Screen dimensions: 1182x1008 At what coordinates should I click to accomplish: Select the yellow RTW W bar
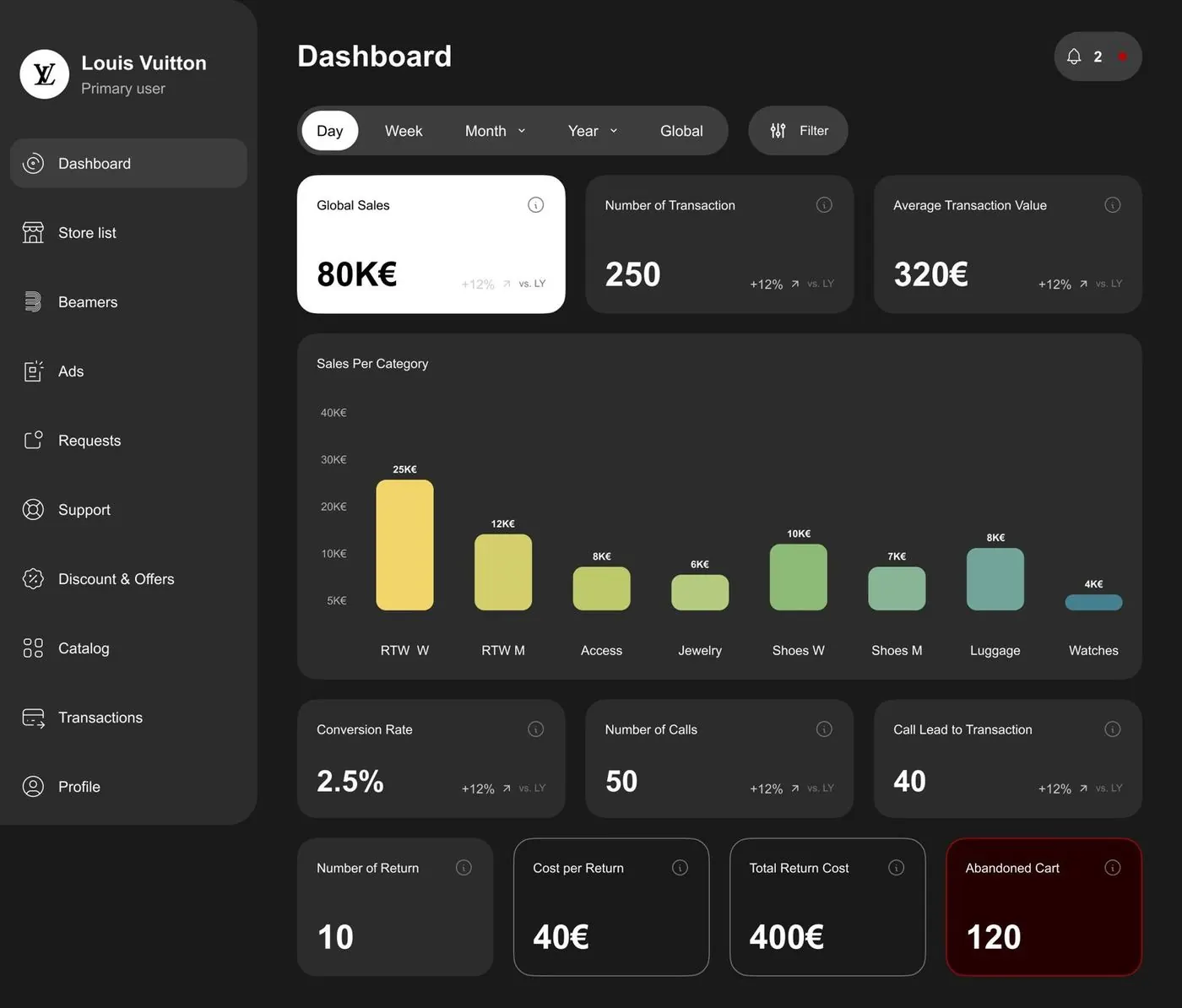(404, 545)
